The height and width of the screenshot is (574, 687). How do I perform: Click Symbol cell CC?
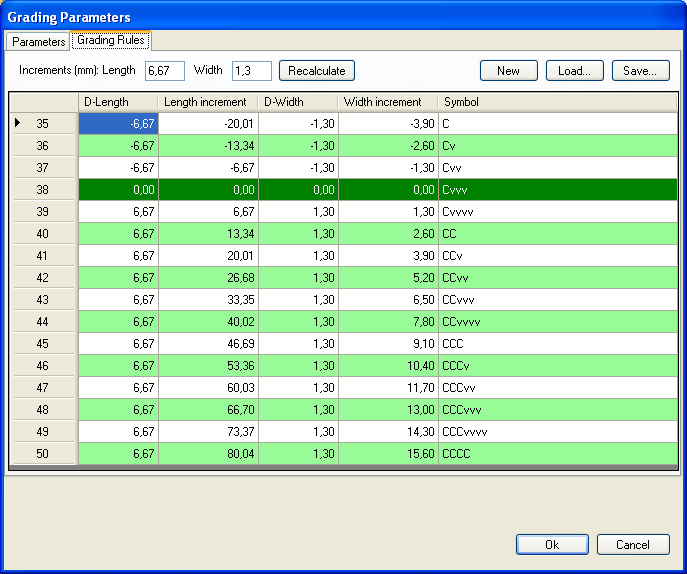[x=558, y=234]
